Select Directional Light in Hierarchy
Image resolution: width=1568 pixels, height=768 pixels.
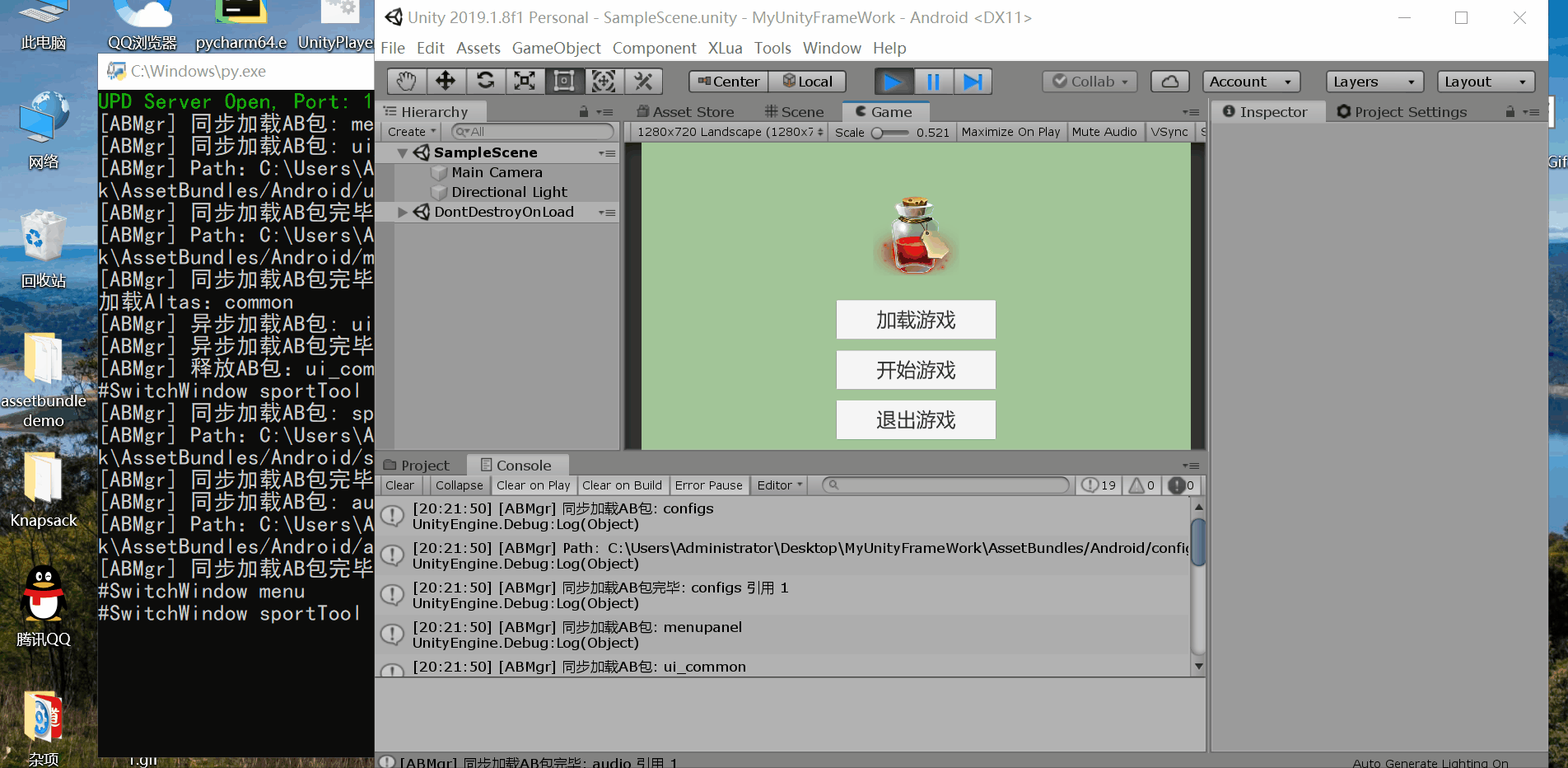[x=509, y=192]
